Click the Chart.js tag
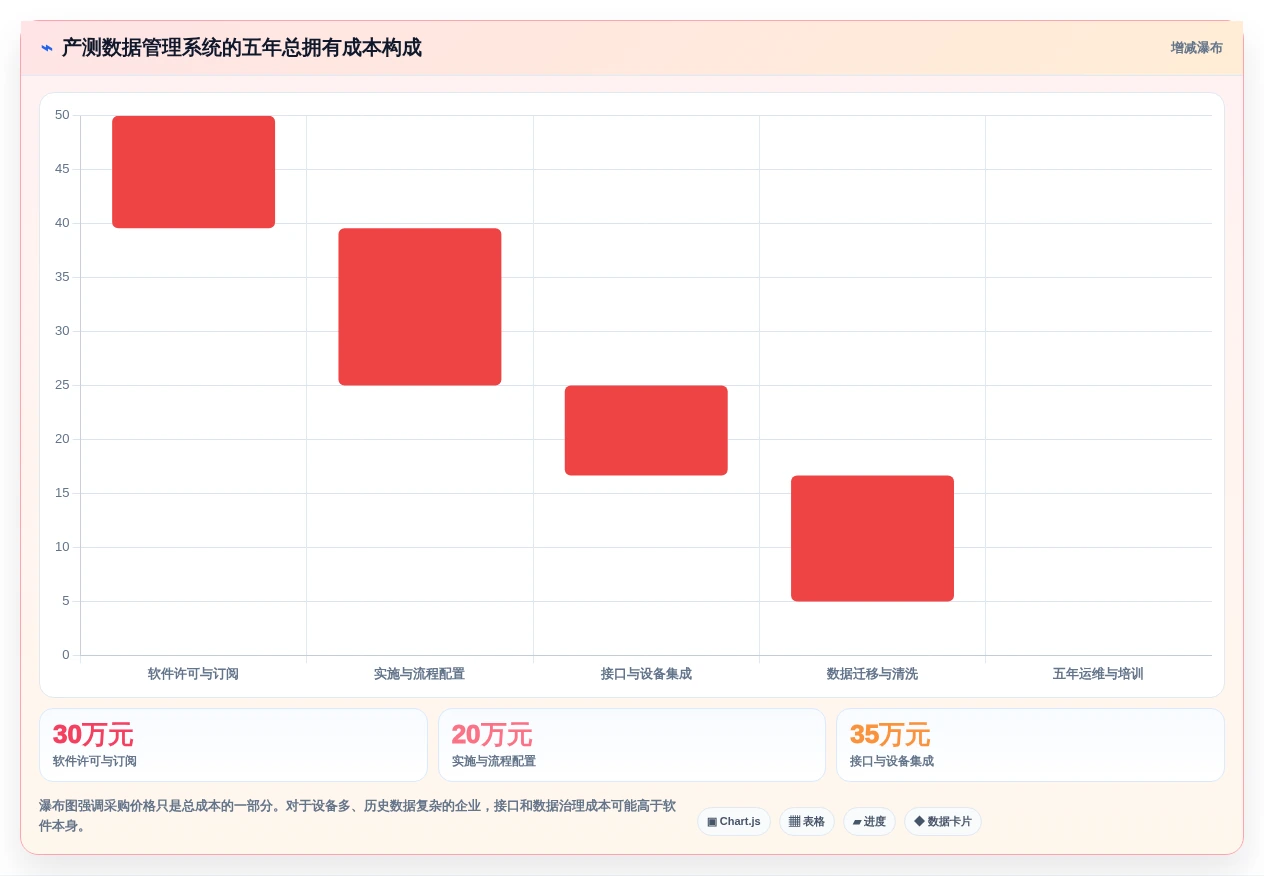1264x876 pixels. (x=734, y=822)
